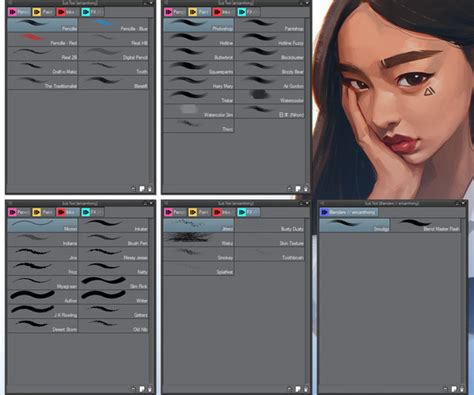Duplicate sub tool icon in top-left panel

click(x=142, y=189)
